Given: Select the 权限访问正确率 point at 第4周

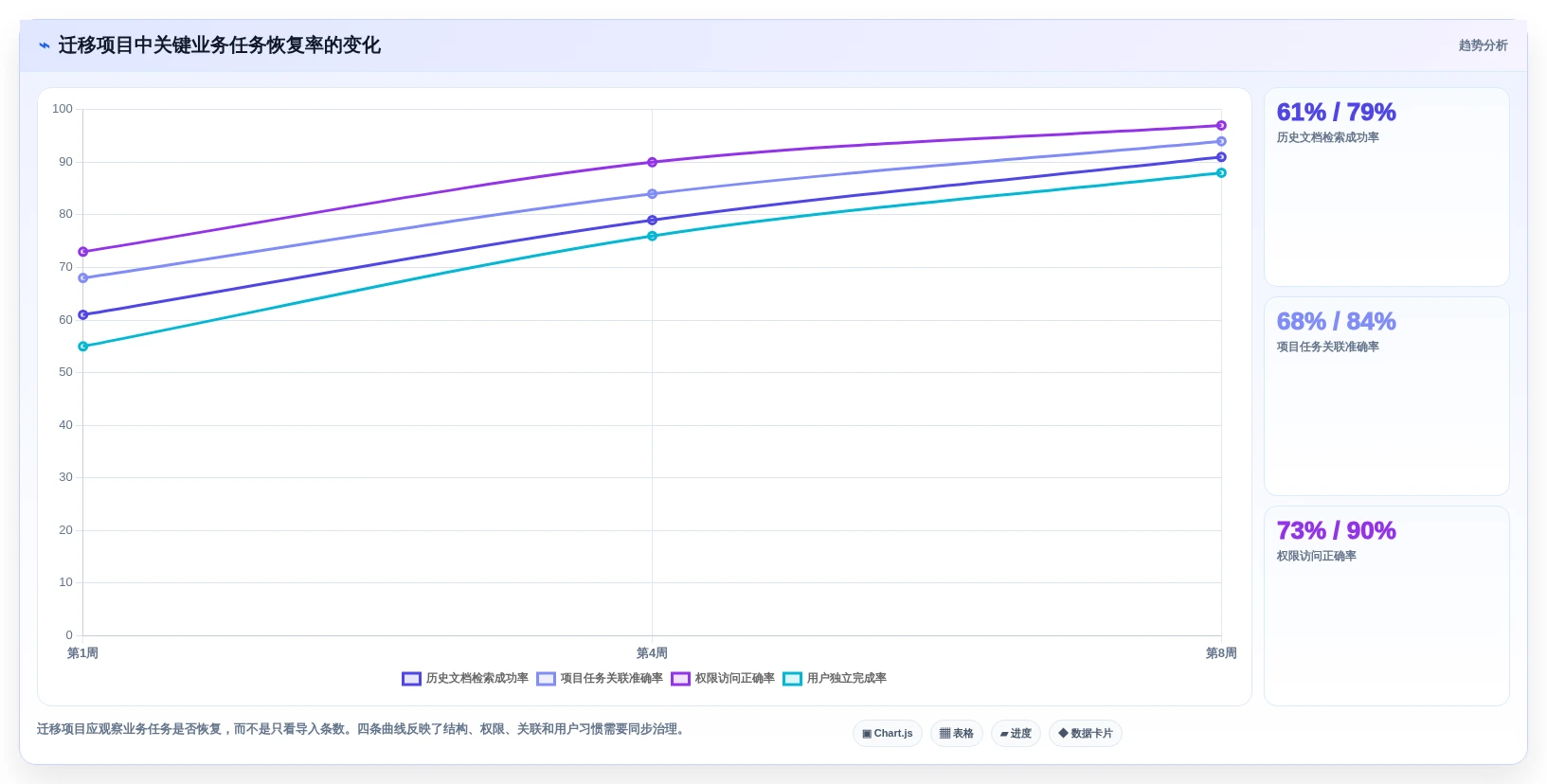Looking at the screenshot, I should (x=652, y=162).
